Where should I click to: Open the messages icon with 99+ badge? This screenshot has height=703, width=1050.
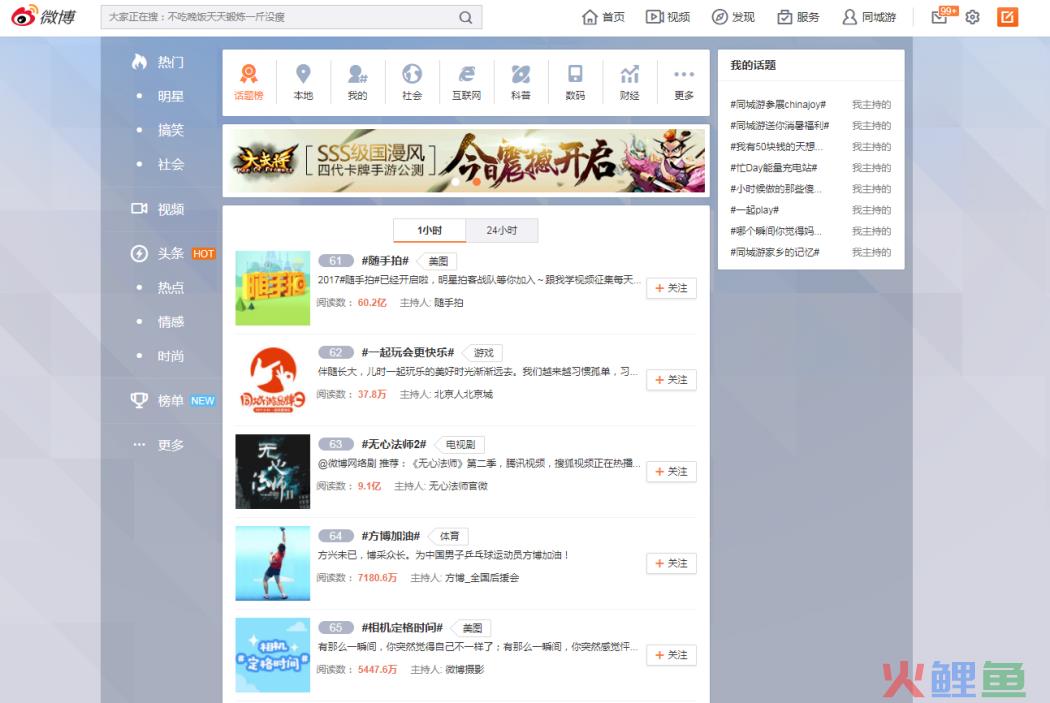click(940, 17)
